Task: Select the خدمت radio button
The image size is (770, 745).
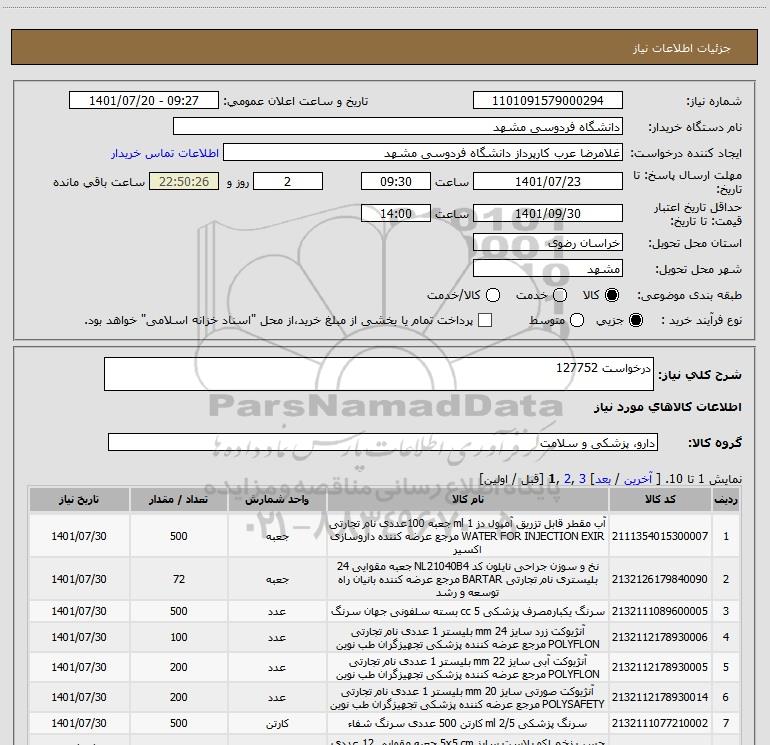Action: pos(560,295)
